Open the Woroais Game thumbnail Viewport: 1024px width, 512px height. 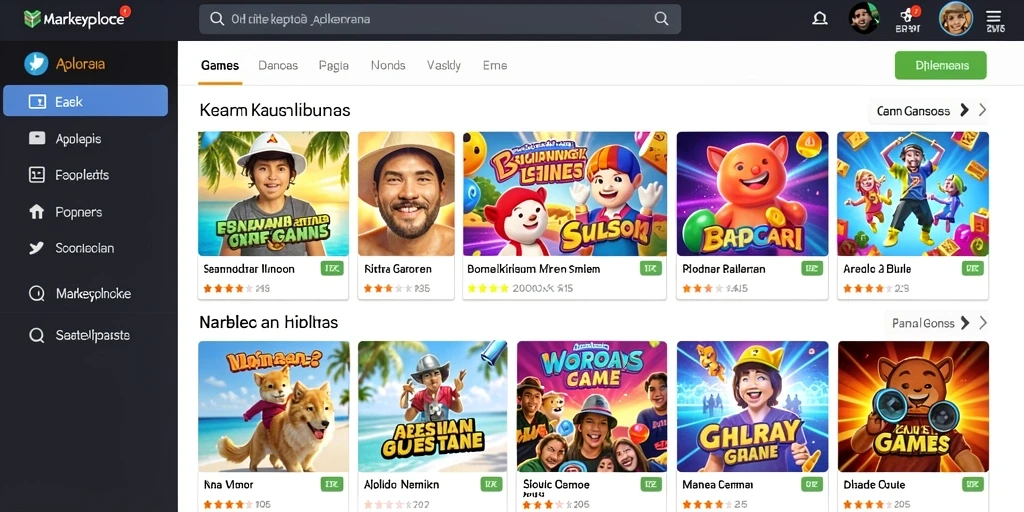[x=592, y=406]
